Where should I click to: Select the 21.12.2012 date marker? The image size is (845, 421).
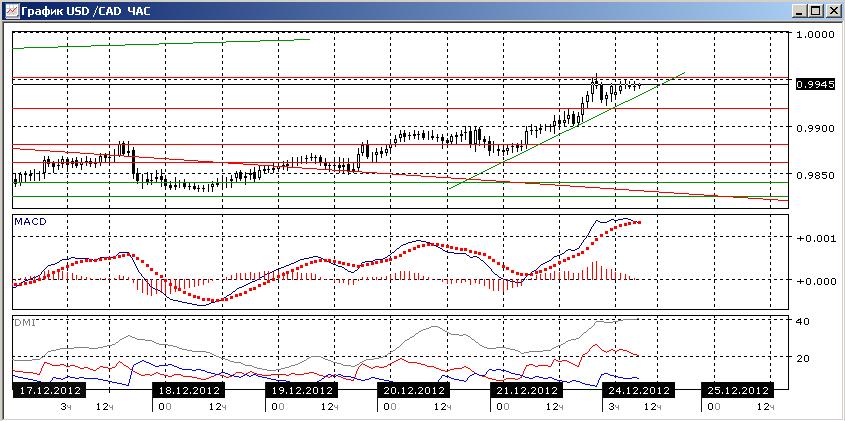coord(525,390)
